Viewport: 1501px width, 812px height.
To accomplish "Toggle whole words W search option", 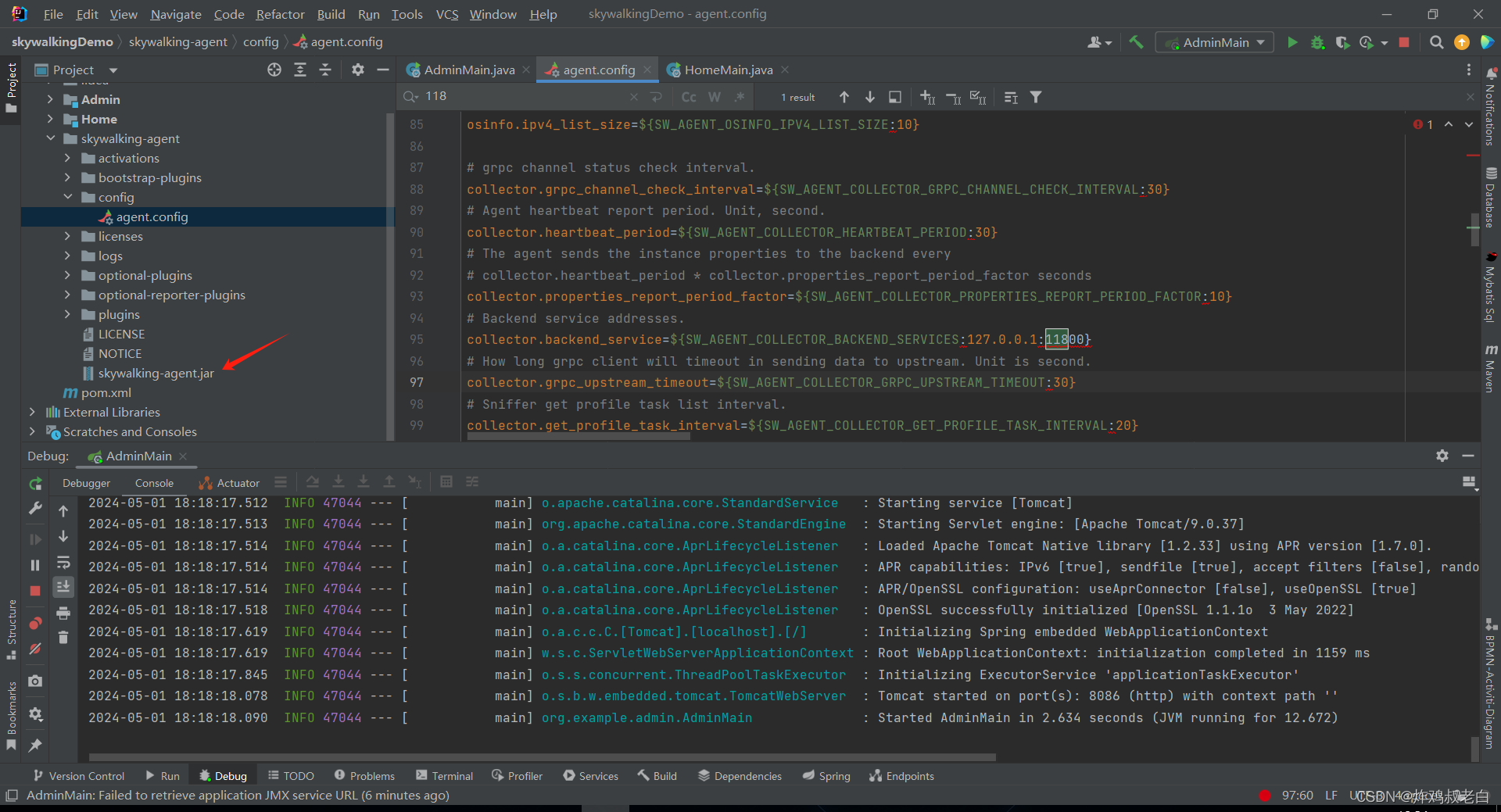I will tap(715, 97).
